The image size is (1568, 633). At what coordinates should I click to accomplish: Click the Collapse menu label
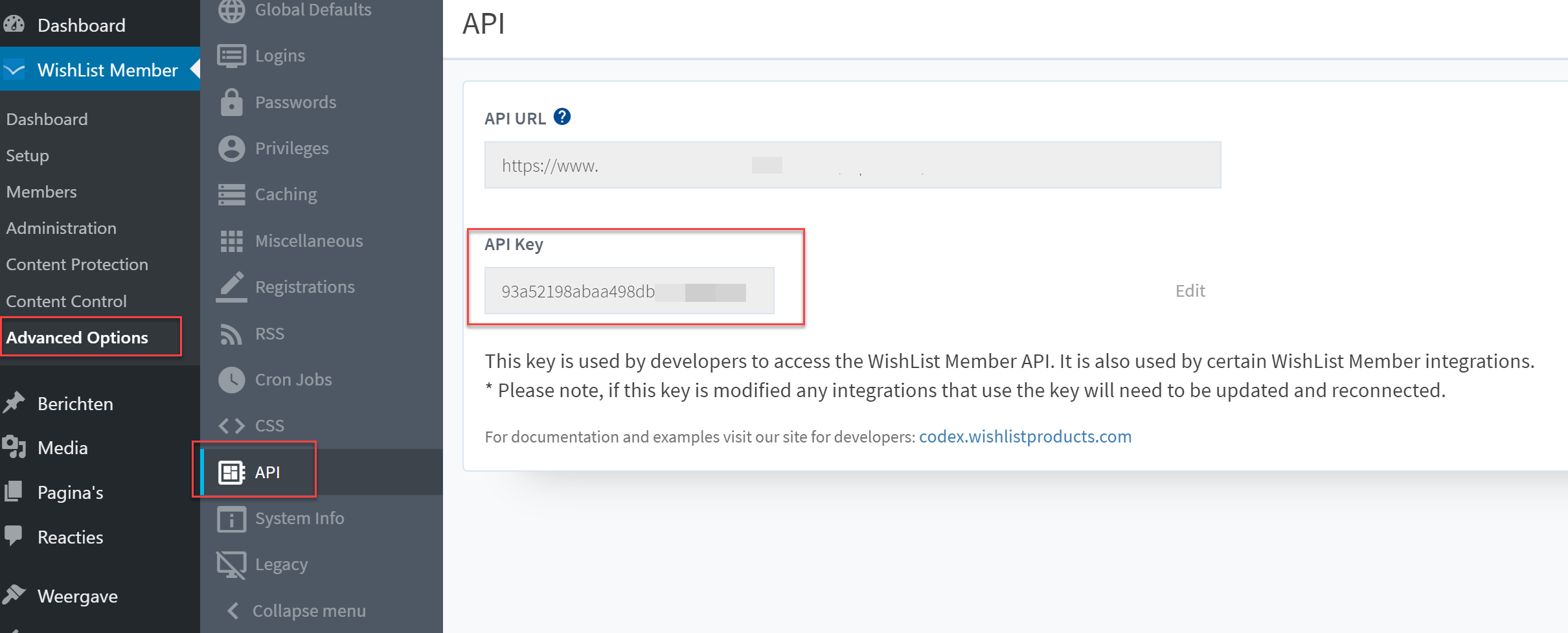pos(309,611)
